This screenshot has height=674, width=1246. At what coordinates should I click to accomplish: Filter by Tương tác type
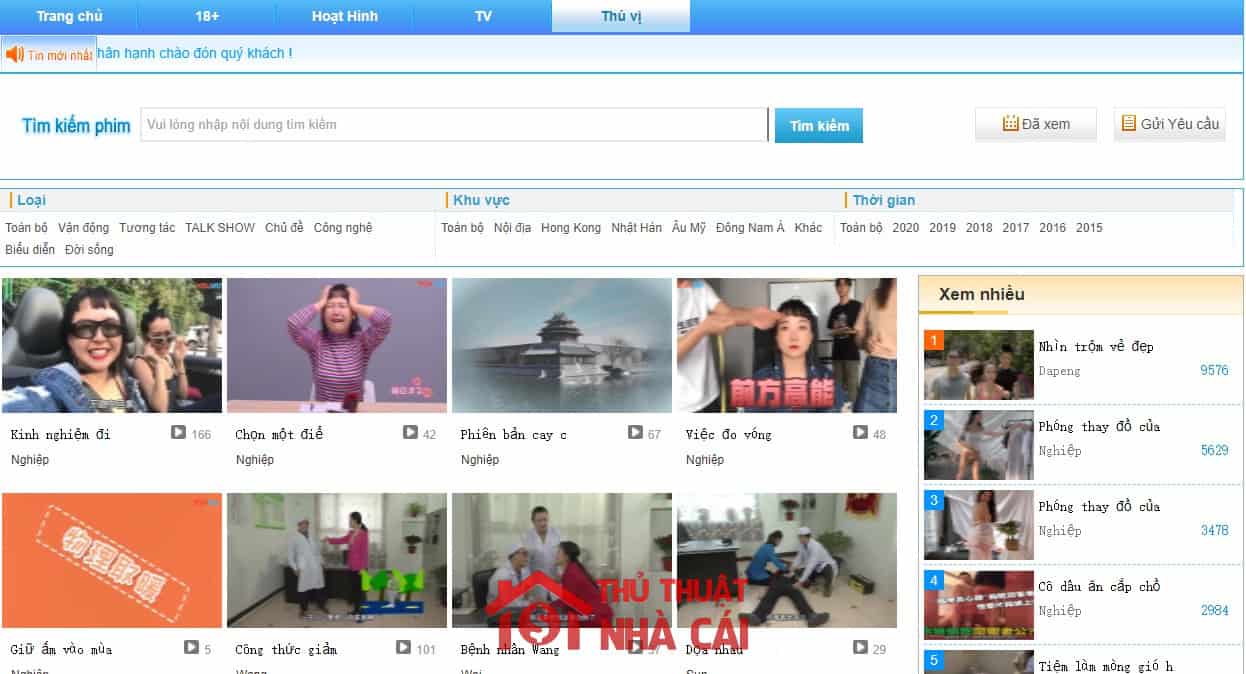point(147,228)
